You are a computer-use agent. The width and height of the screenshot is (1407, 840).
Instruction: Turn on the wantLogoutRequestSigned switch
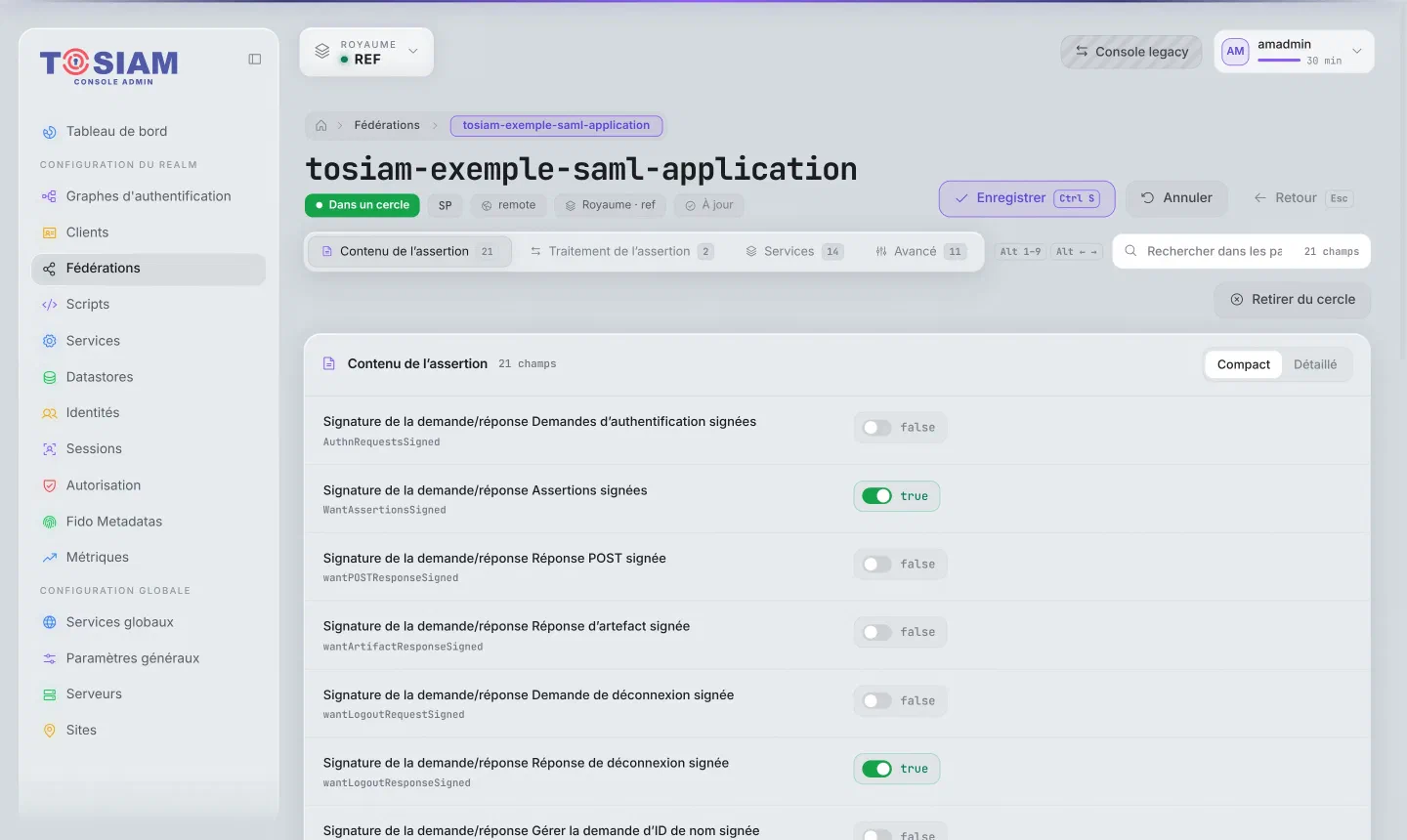coord(876,701)
